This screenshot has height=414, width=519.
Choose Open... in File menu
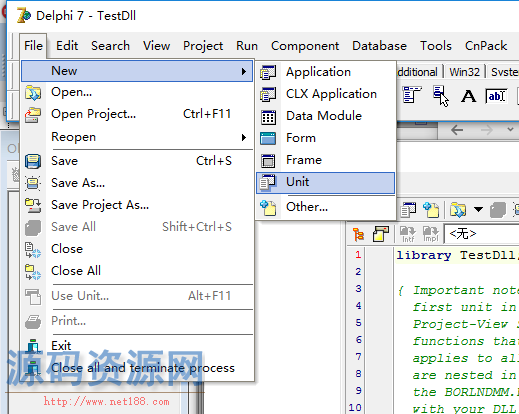tap(137, 92)
